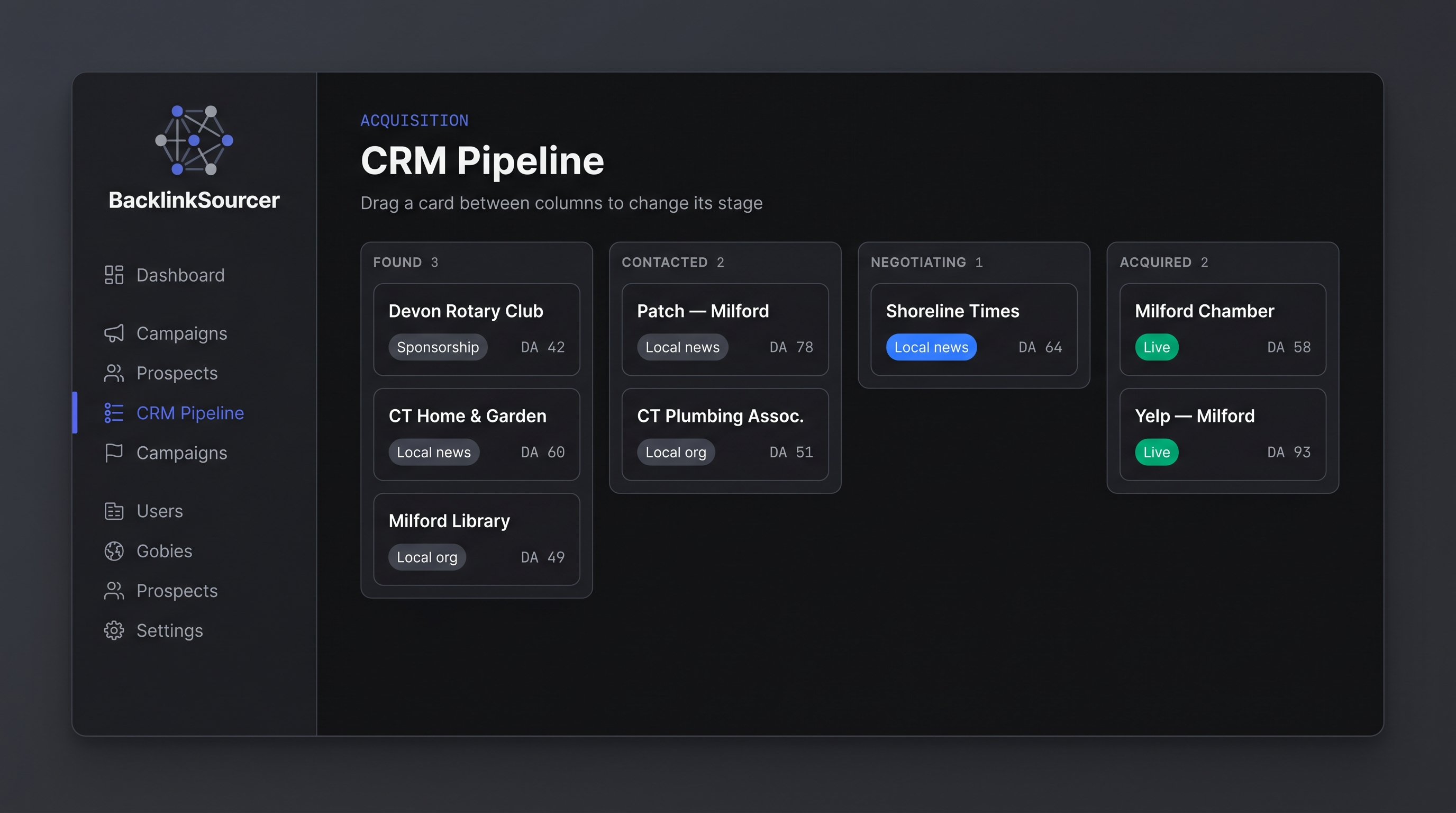
Task: Click the CRM Pipeline page heading
Action: 482,160
